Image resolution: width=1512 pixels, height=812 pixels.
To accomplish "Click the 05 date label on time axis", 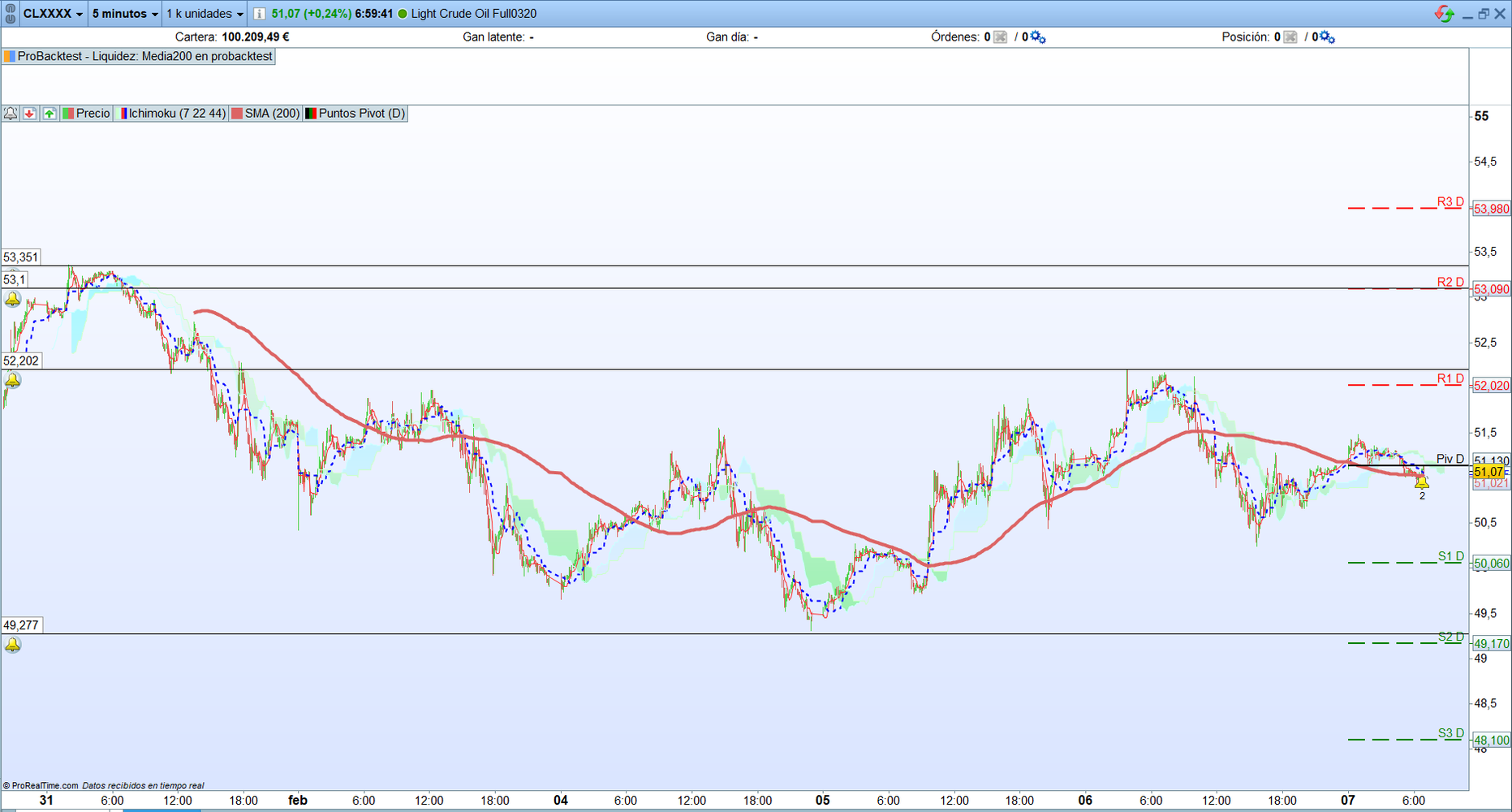I will click(x=823, y=800).
